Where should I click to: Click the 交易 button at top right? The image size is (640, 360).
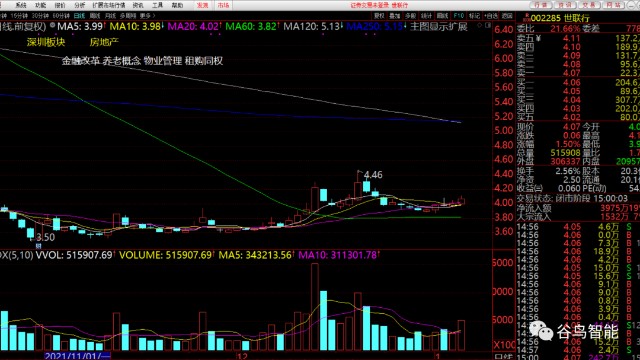coord(589,5)
